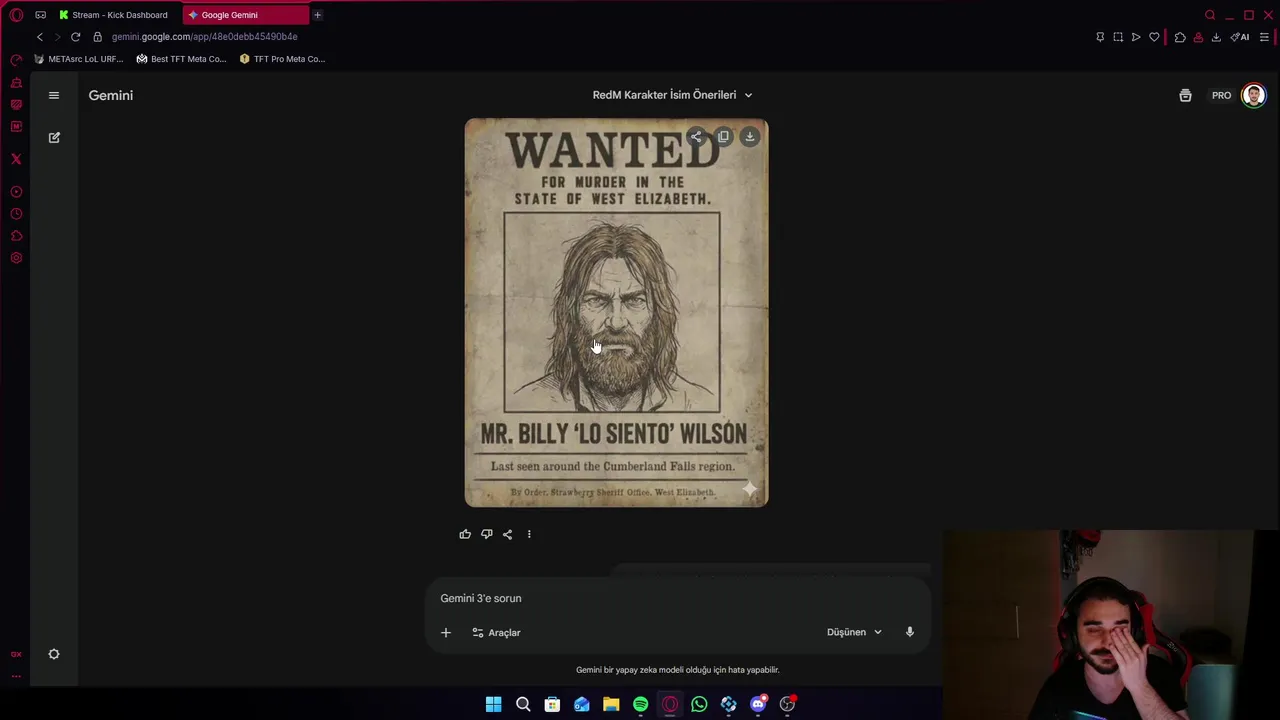Open Opera sidebar settings gear
This screenshot has width=1280, height=720.
click(x=16, y=258)
